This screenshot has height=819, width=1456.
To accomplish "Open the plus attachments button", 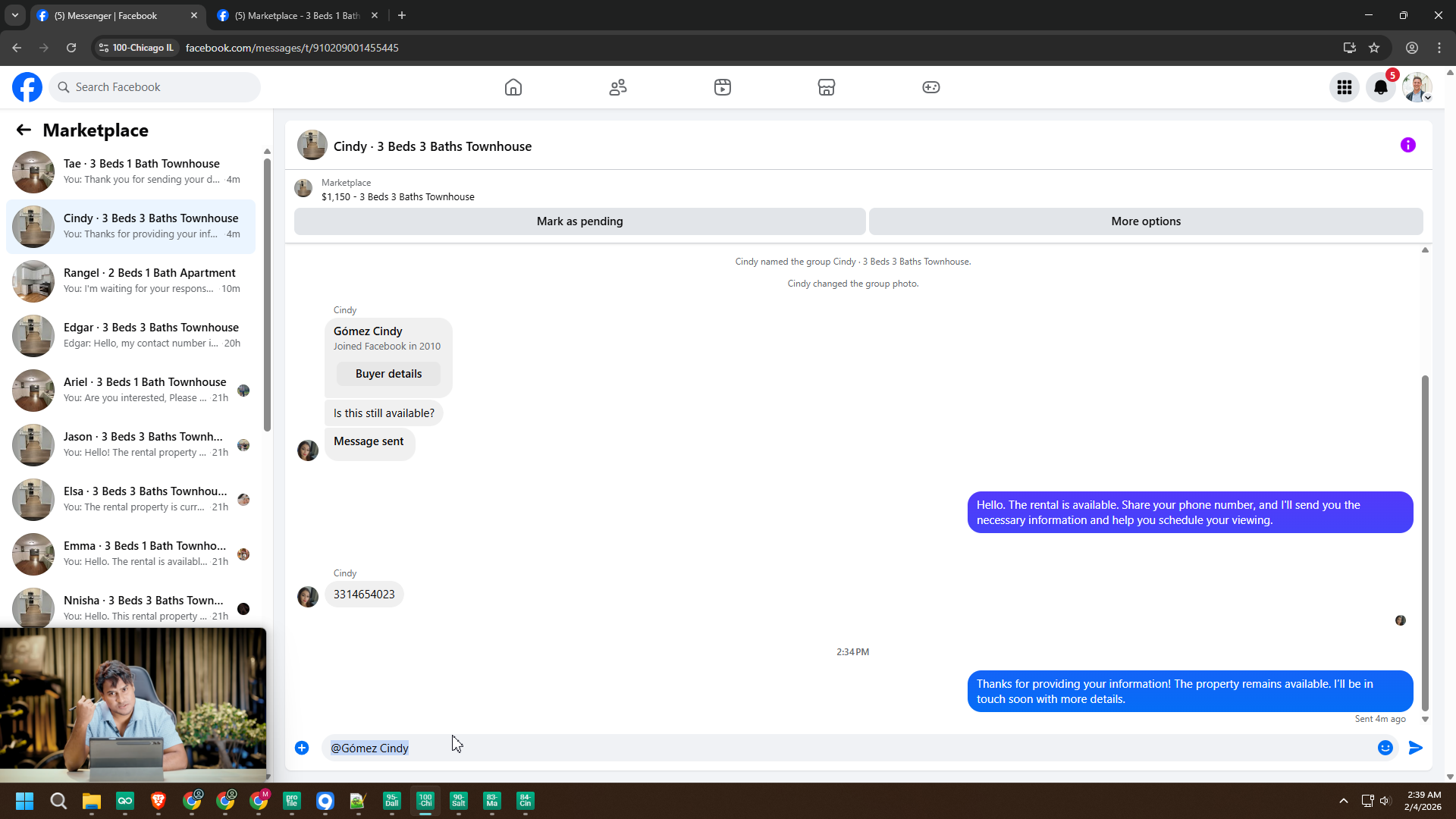I will click(302, 748).
